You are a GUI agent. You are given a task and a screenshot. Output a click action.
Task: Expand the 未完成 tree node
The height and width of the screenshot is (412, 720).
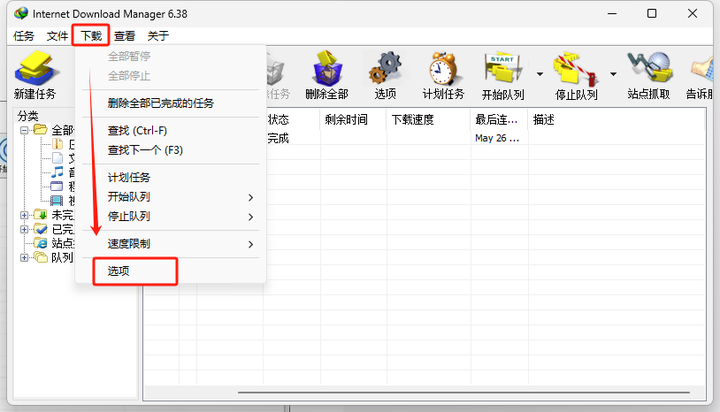[x=24, y=215]
